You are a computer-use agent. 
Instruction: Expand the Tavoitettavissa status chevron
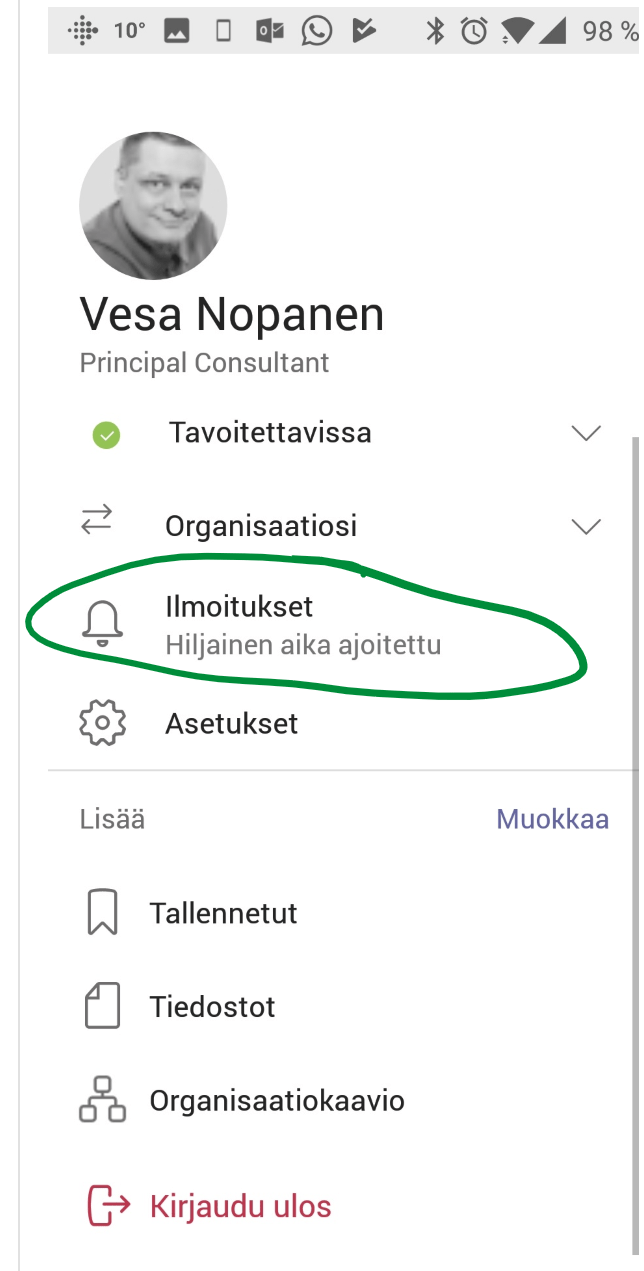pos(585,434)
